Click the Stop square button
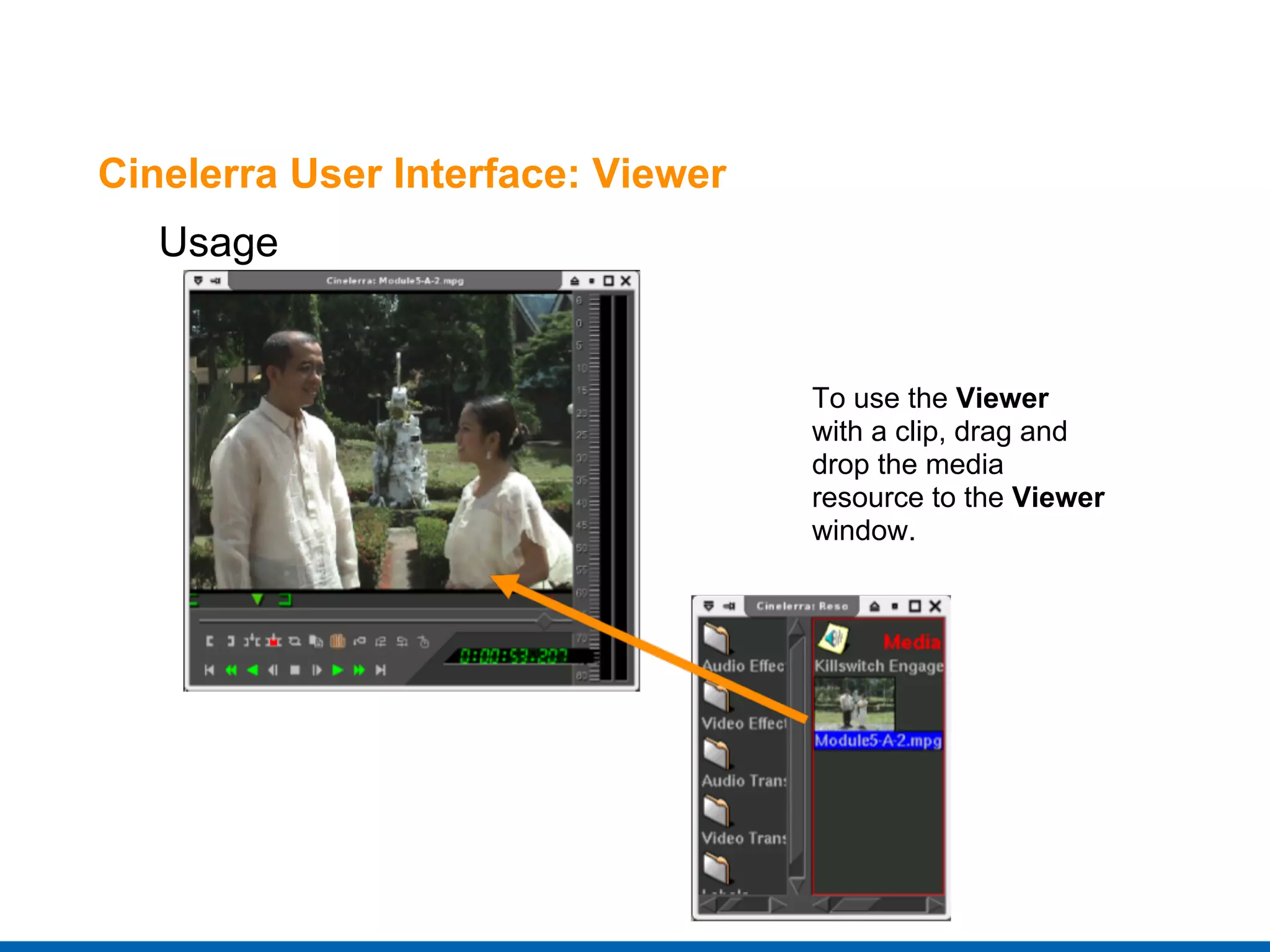1270x952 pixels. pyautogui.click(x=295, y=670)
